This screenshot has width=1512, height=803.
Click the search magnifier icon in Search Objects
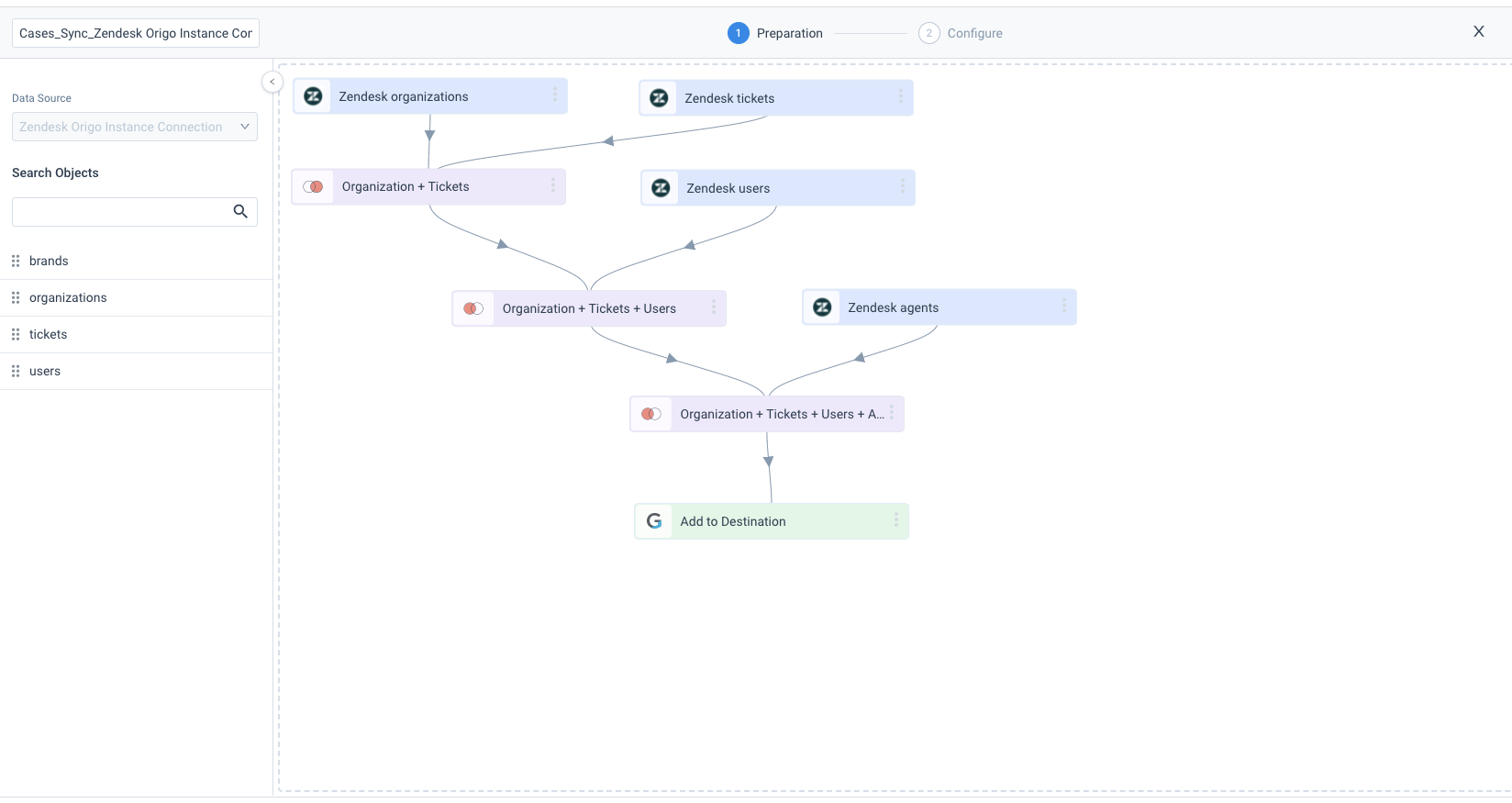pos(240,211)
